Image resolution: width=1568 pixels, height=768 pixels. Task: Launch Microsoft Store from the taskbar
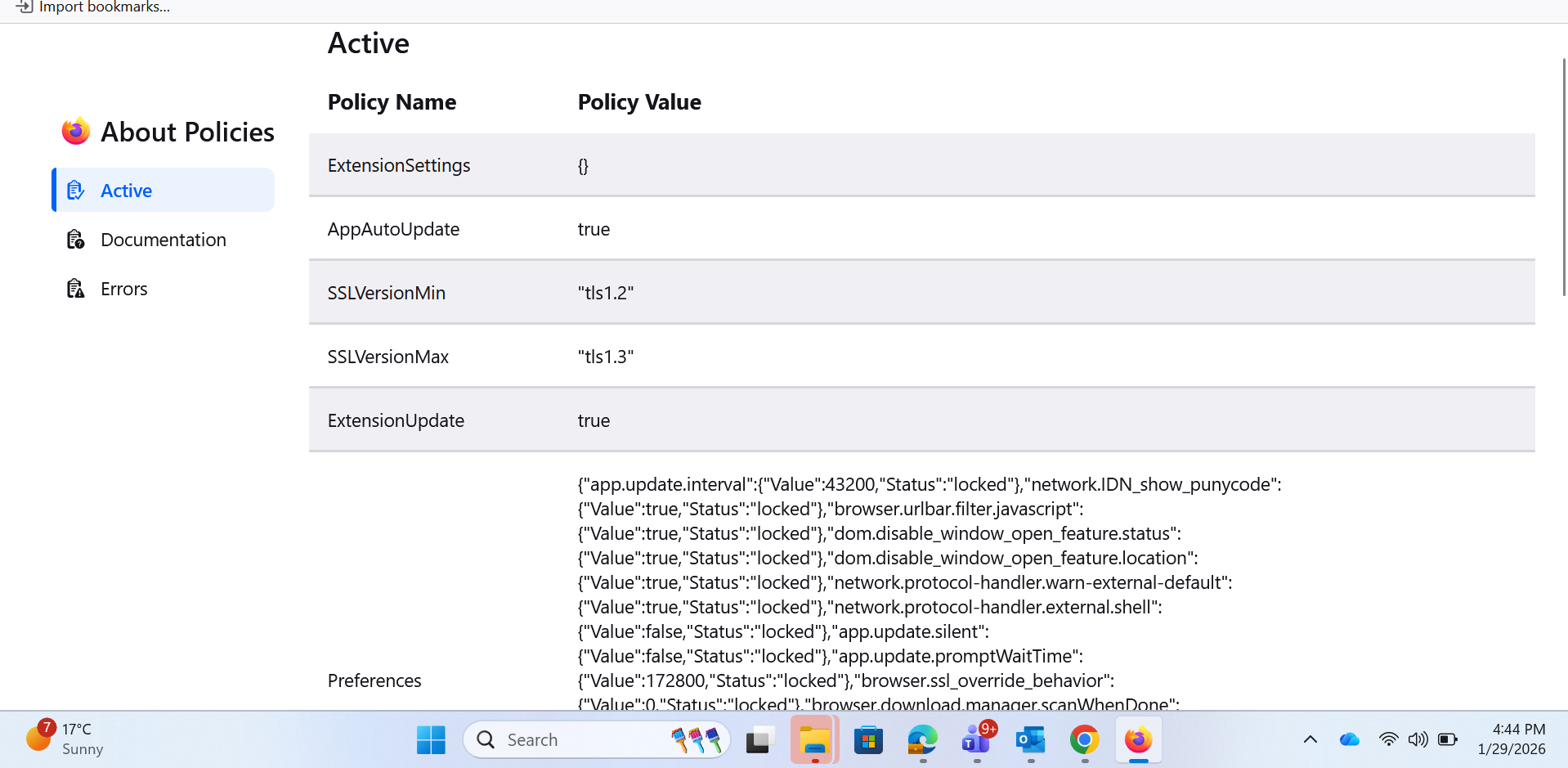click(868, 739)
